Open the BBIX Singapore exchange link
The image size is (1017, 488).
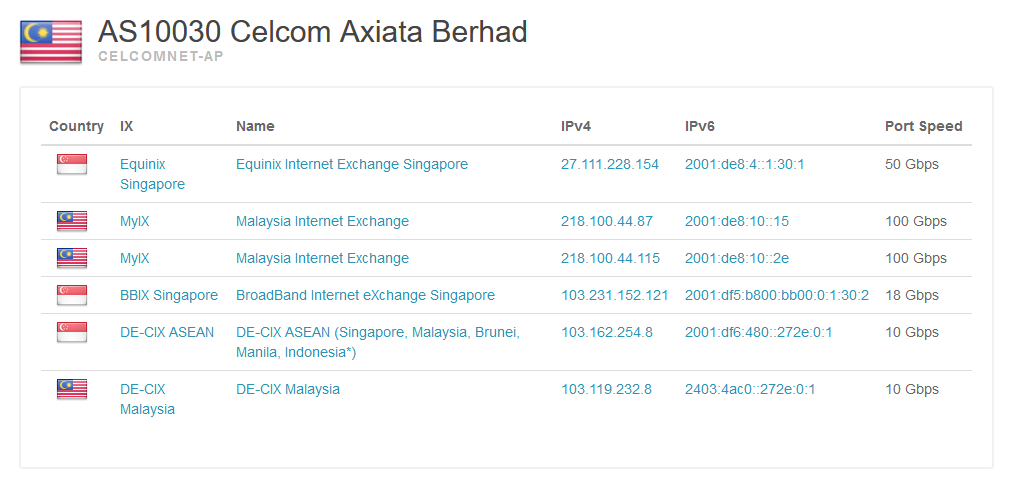click(168, 295)
